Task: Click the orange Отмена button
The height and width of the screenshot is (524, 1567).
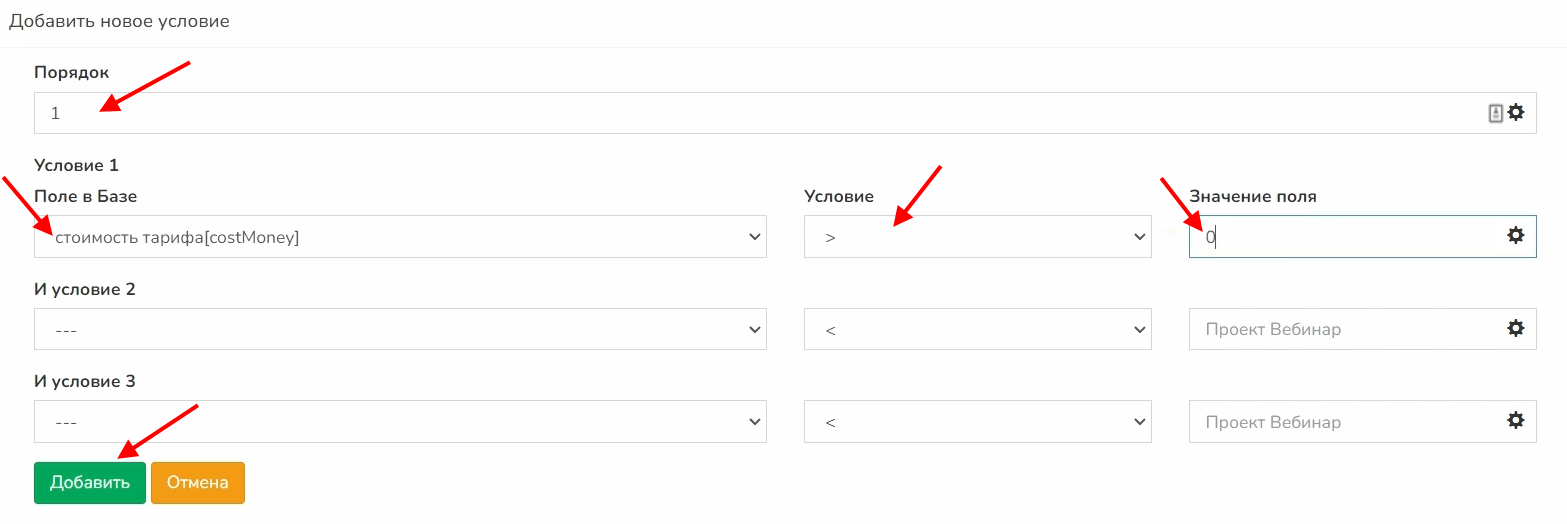Action: [x=198, y=483]
